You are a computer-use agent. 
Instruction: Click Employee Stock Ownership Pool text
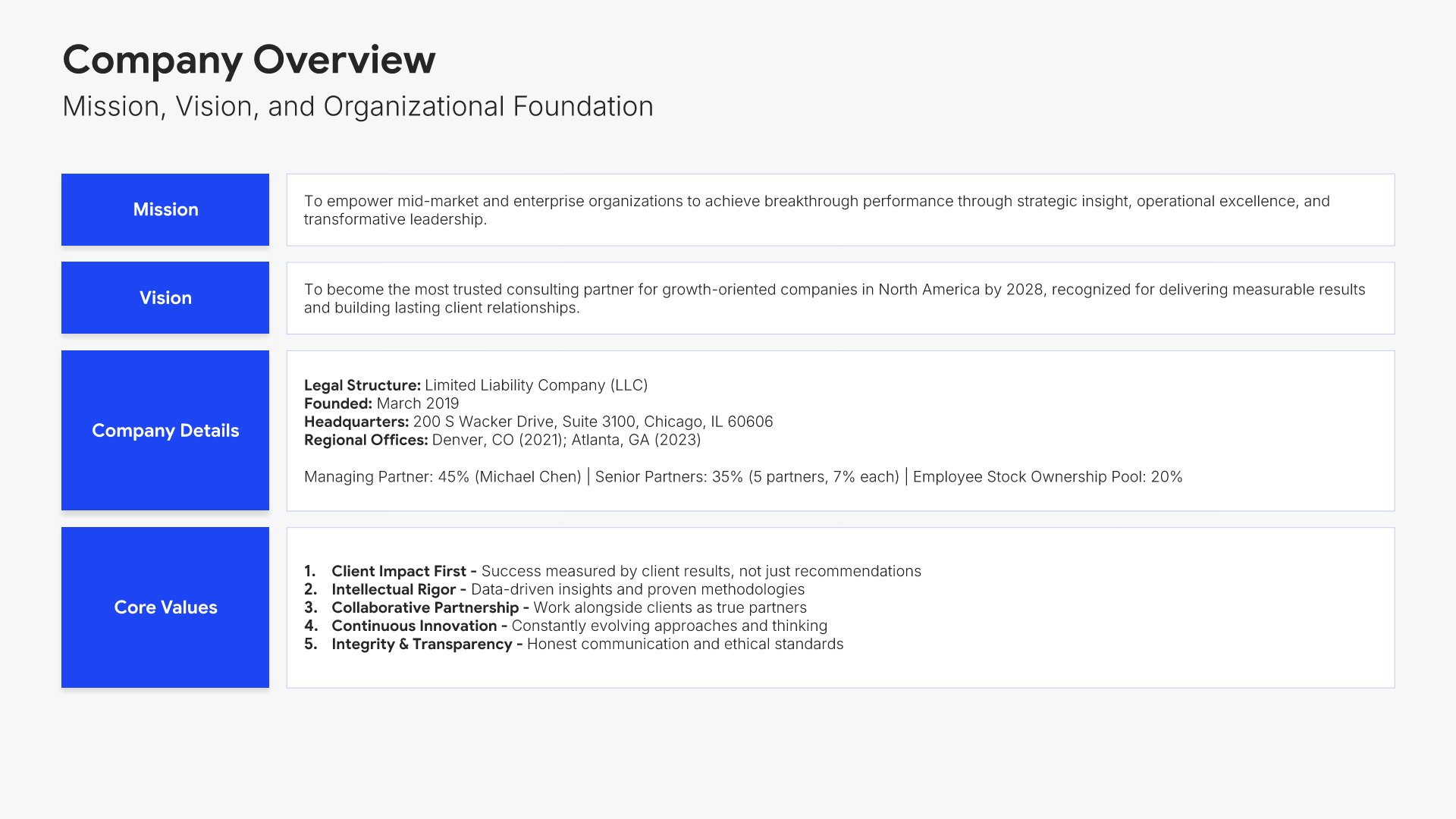click(x=1047, y=477)
